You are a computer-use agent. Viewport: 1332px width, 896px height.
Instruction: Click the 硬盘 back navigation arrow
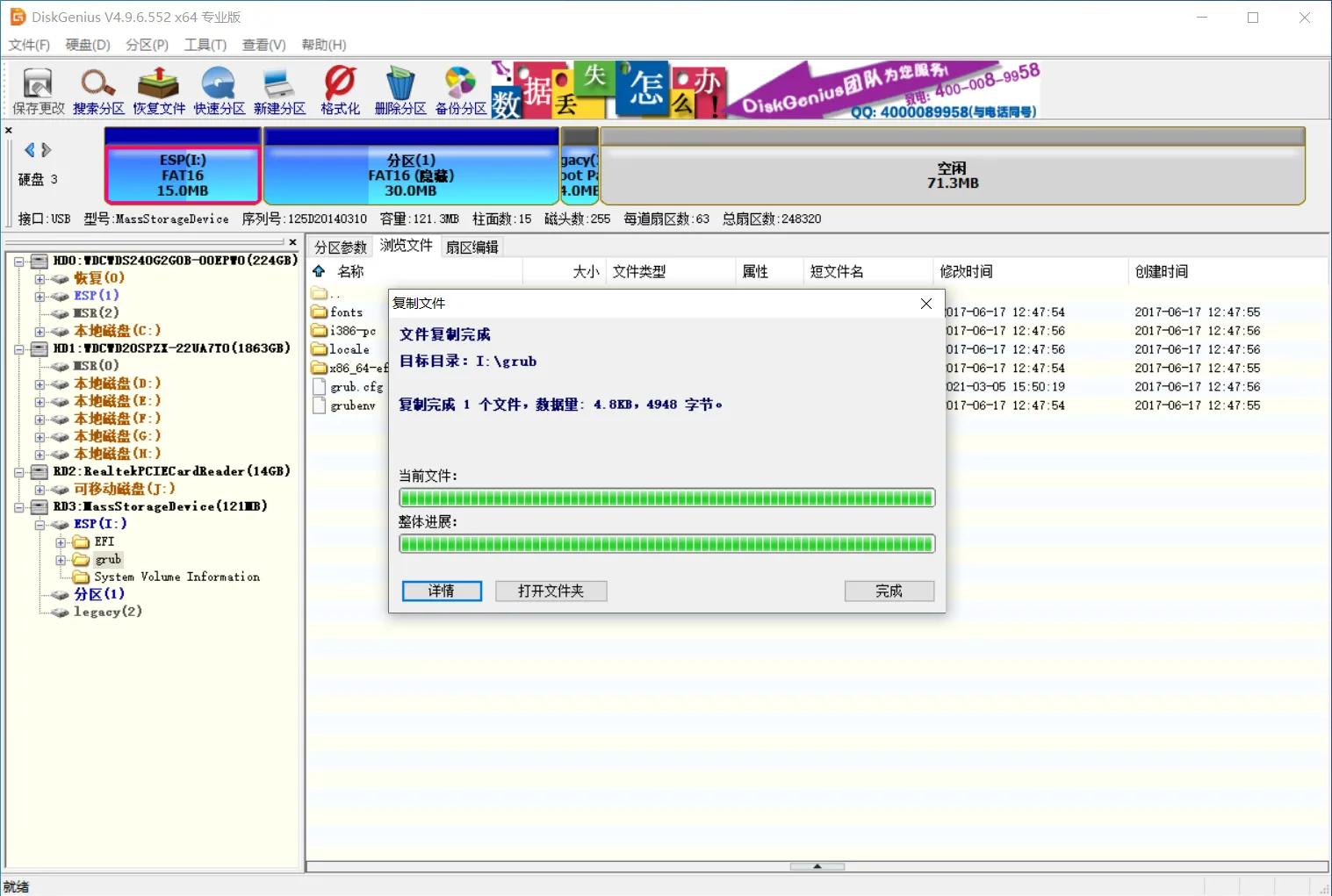point(29,149)
